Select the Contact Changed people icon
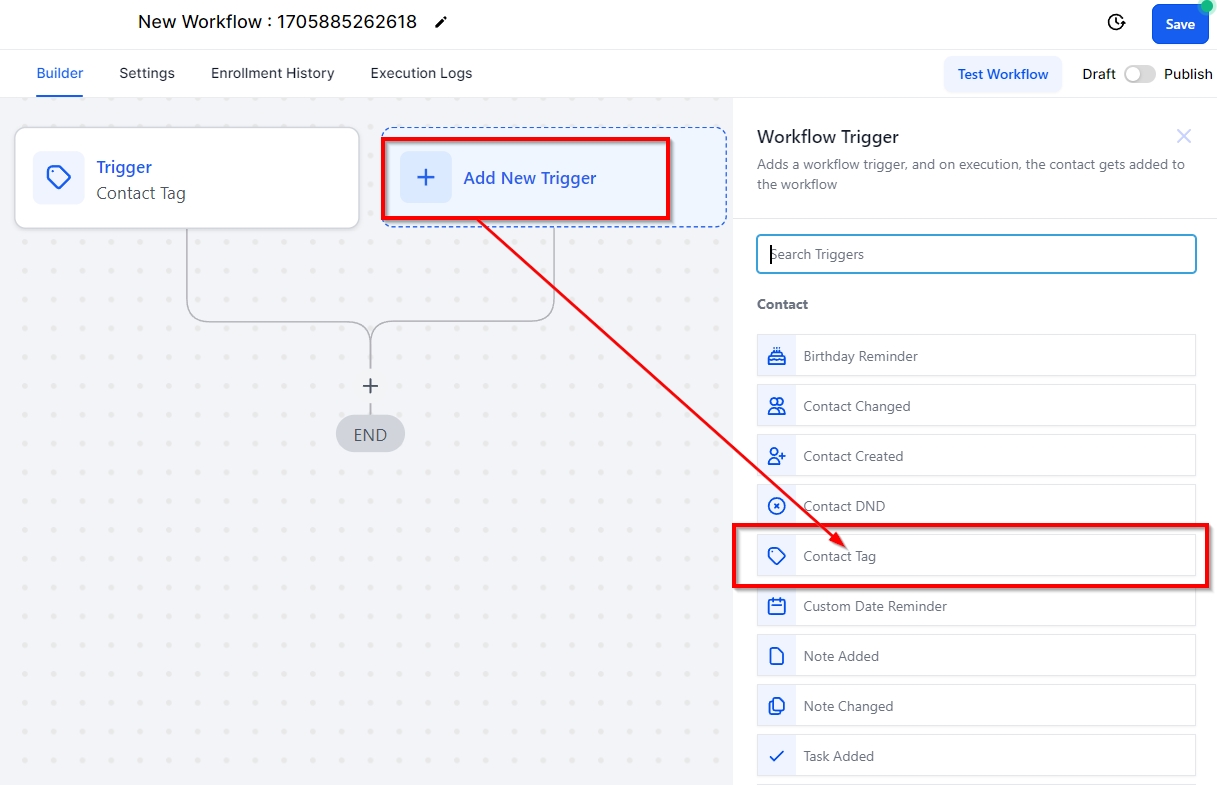The width and height of the screenshot is (1217, 785). pyautogui.click(x=776, y=406)
